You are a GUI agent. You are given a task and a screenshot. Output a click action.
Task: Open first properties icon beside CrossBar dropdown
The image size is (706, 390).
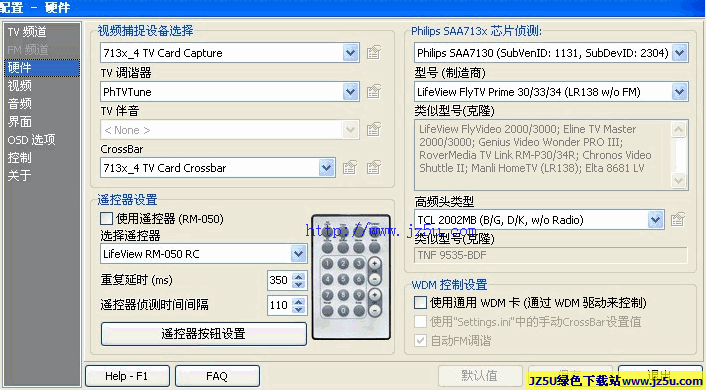click(350, 168)
